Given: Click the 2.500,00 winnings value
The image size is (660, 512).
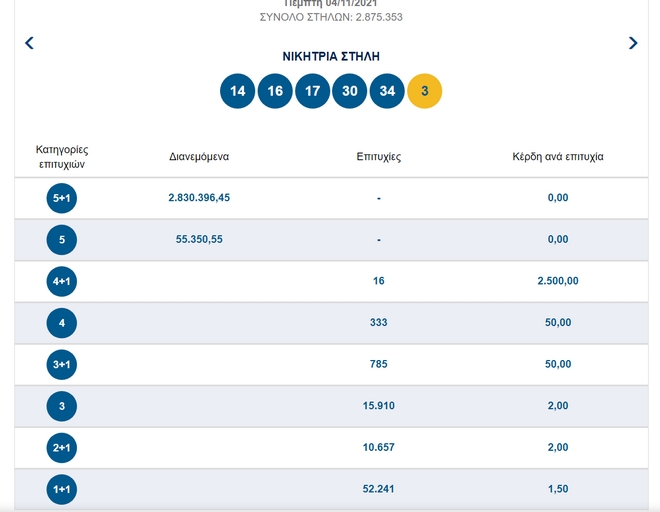Looking at the screenshot, I should [x=558, y=282].
